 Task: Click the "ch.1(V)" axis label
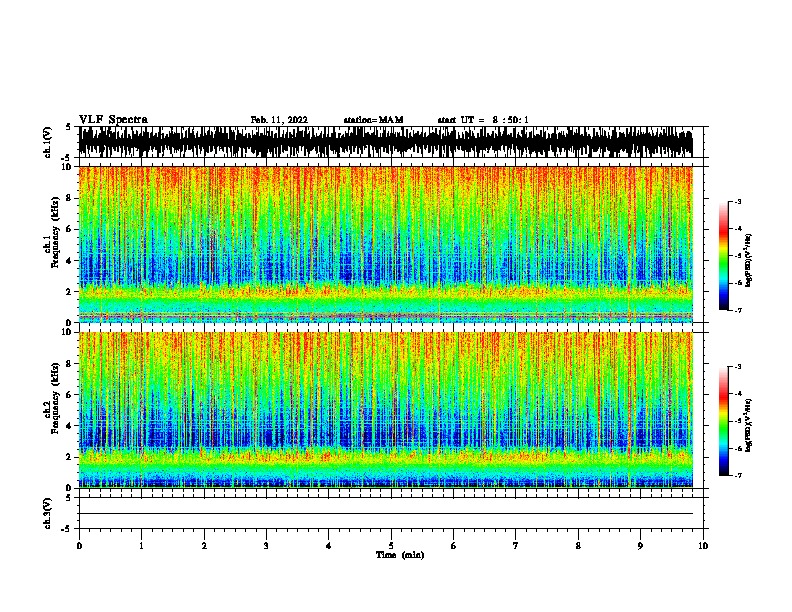[48, 142]
